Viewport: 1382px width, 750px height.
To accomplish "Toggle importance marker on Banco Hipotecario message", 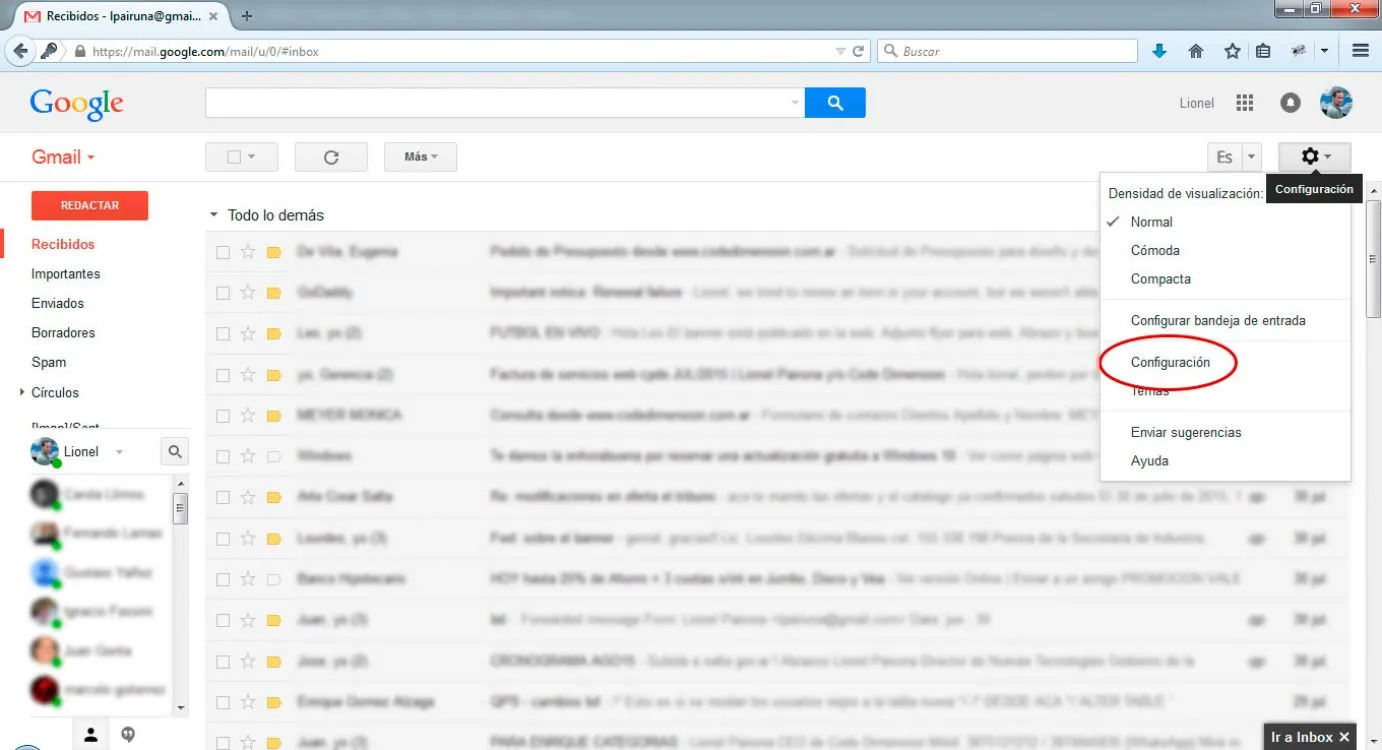I will 274,579.
